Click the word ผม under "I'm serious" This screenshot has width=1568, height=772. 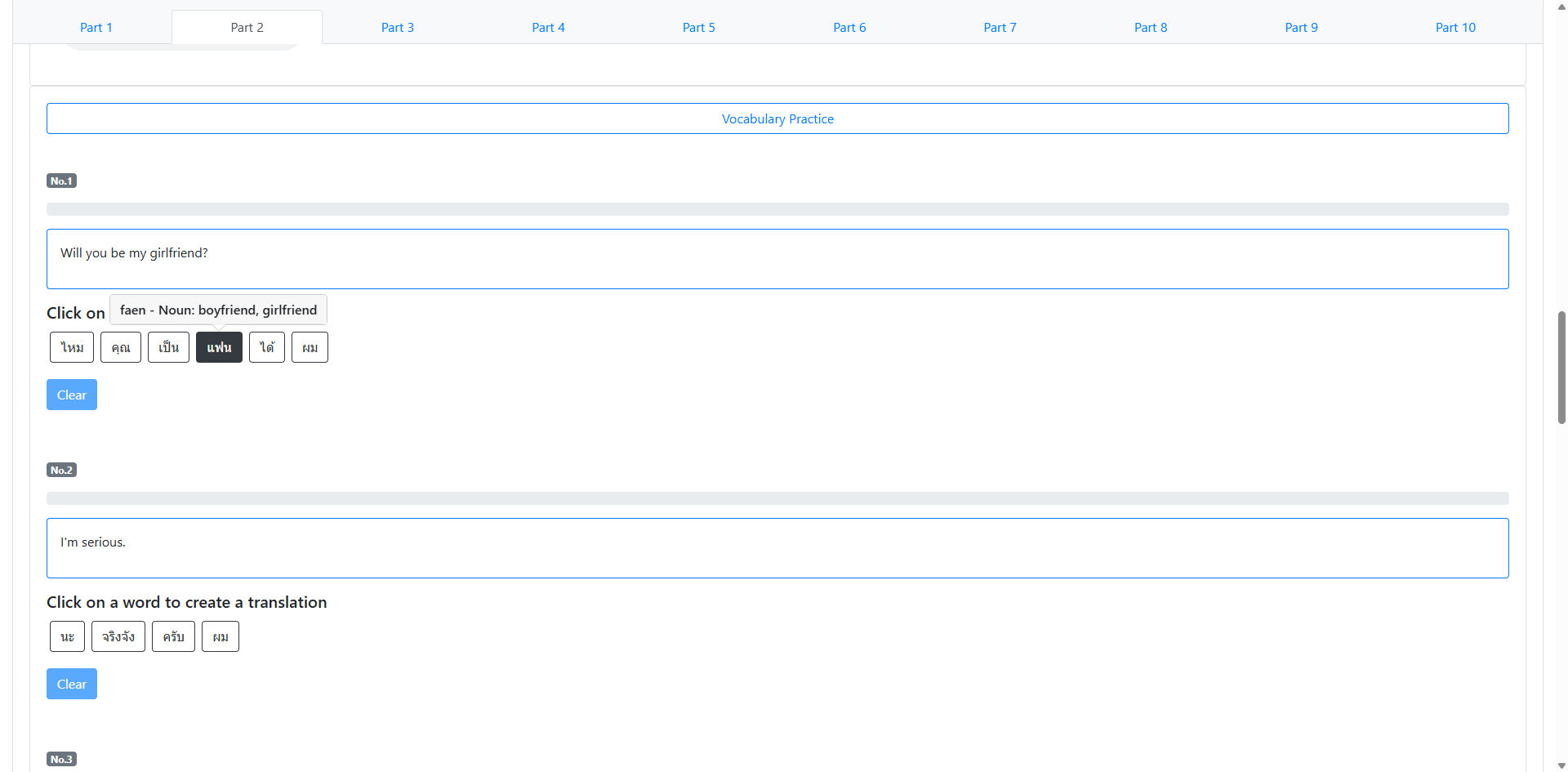220,636
